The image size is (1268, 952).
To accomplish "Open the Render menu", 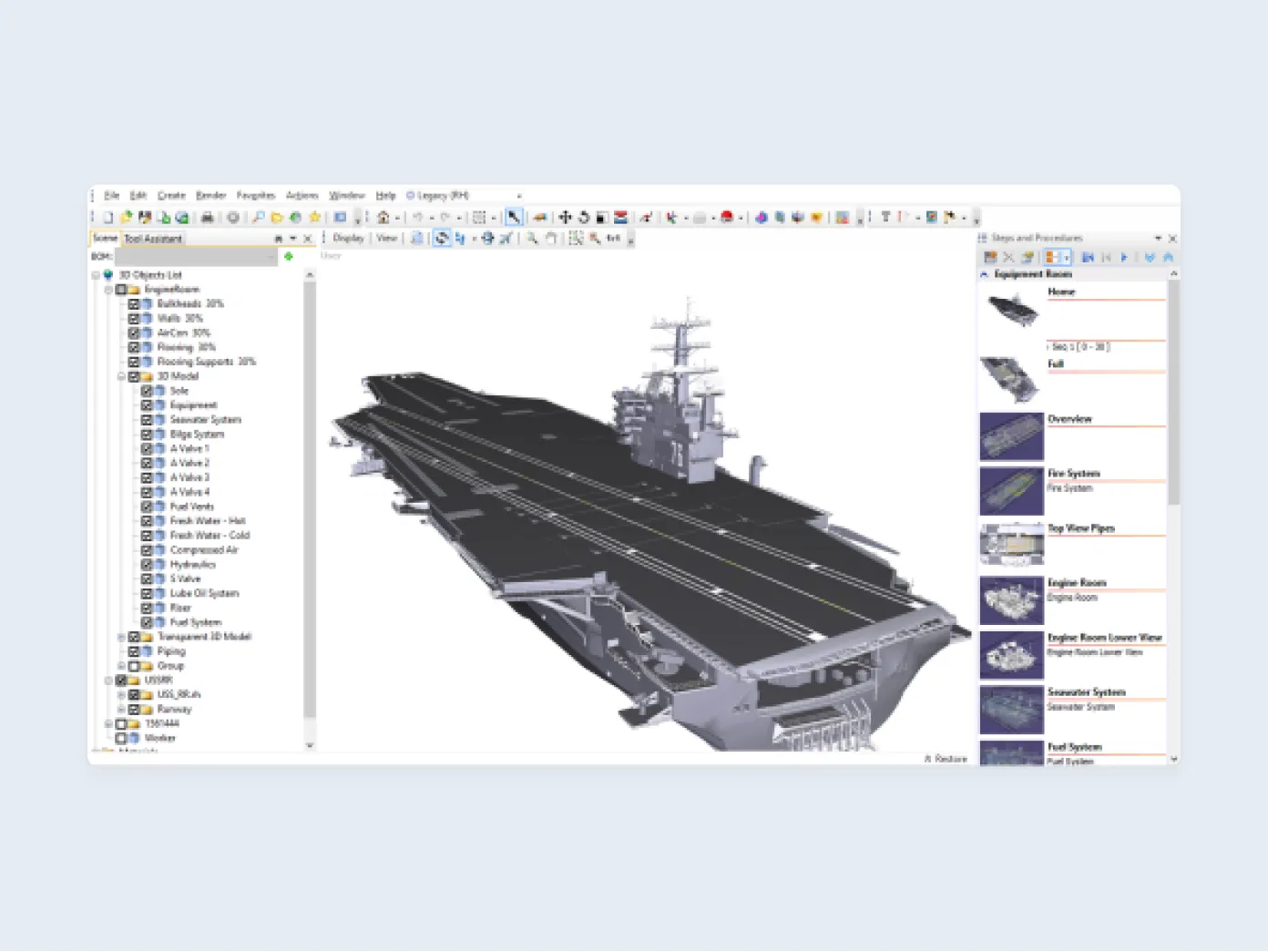I will tap(211, 196).
